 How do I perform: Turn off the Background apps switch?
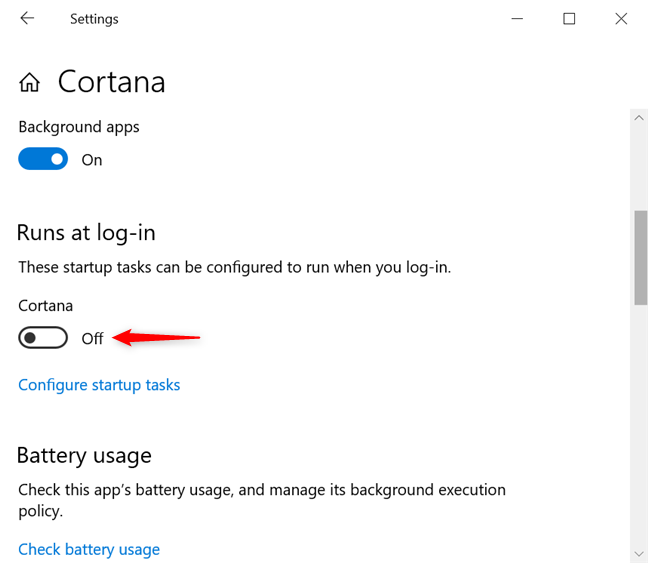43,159
